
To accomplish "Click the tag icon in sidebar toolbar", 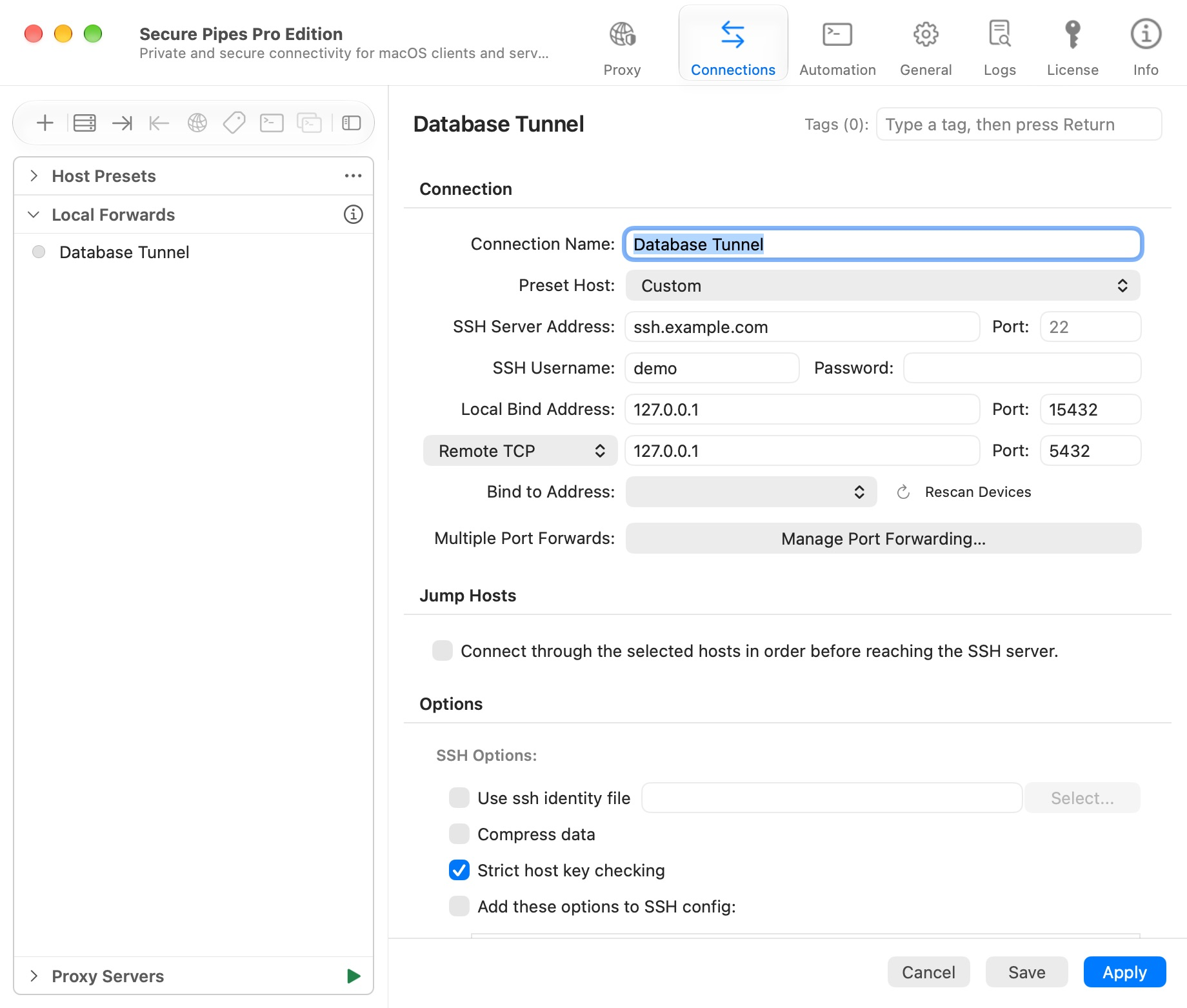I will [234, 123].
